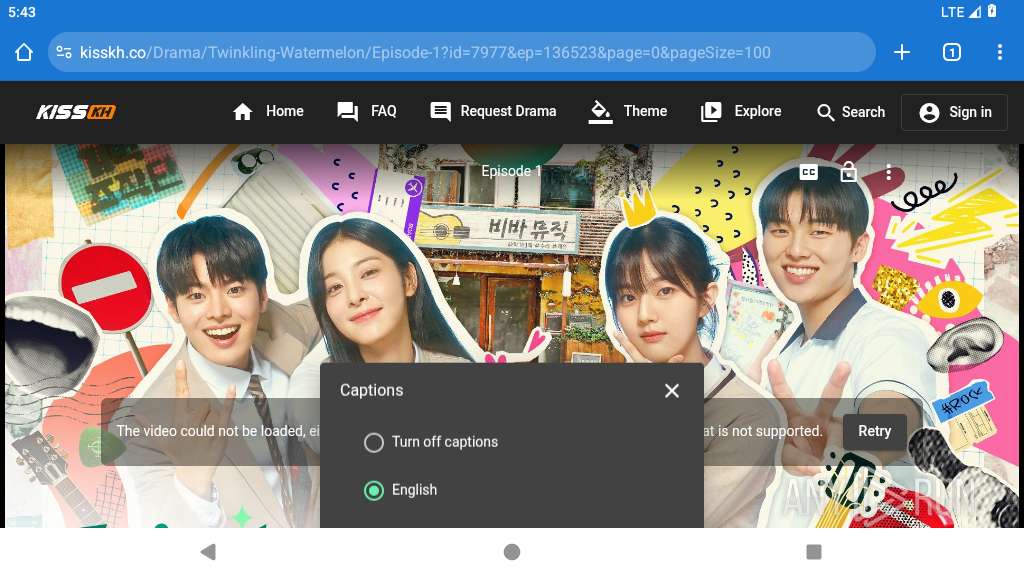Screen dimensions: 1024x576
Task: Toggle the CC captions icon in player
Action: tap(808, 172)
